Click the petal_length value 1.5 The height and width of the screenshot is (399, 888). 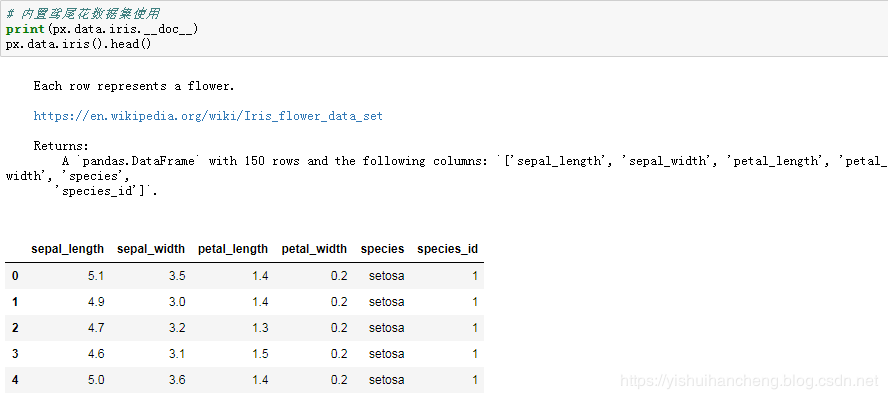260,354
